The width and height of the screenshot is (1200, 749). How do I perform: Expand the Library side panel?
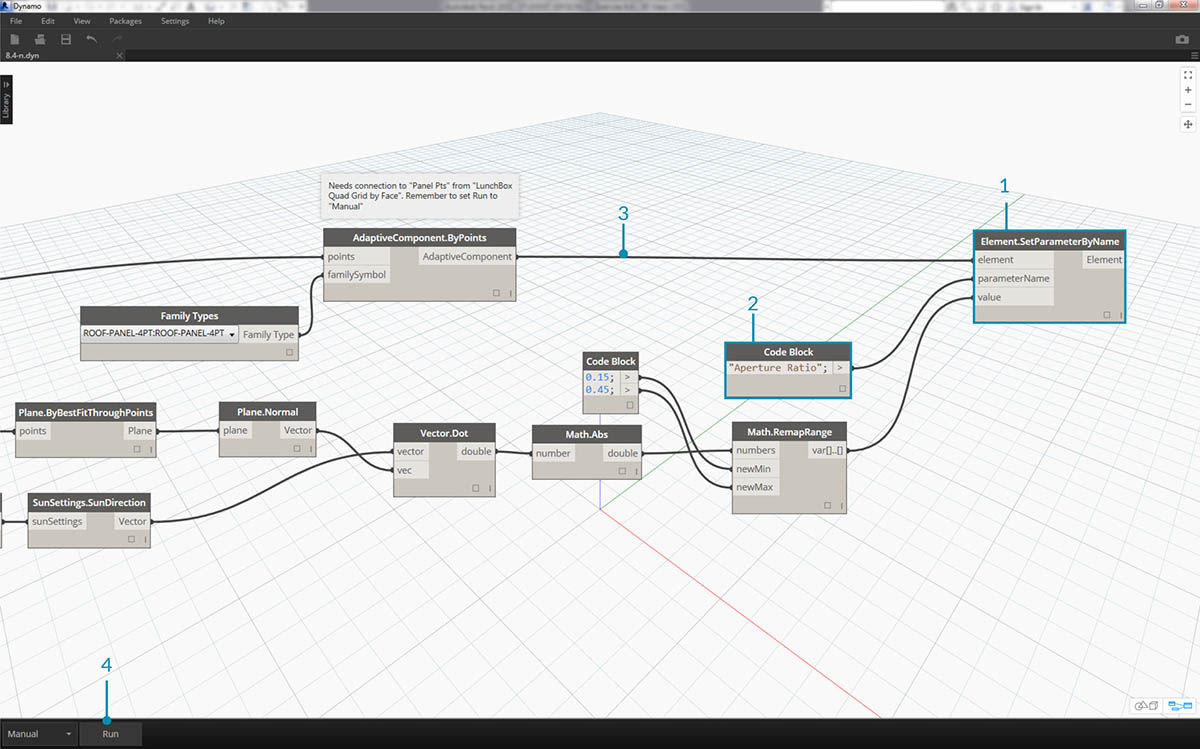click(6, 100)
